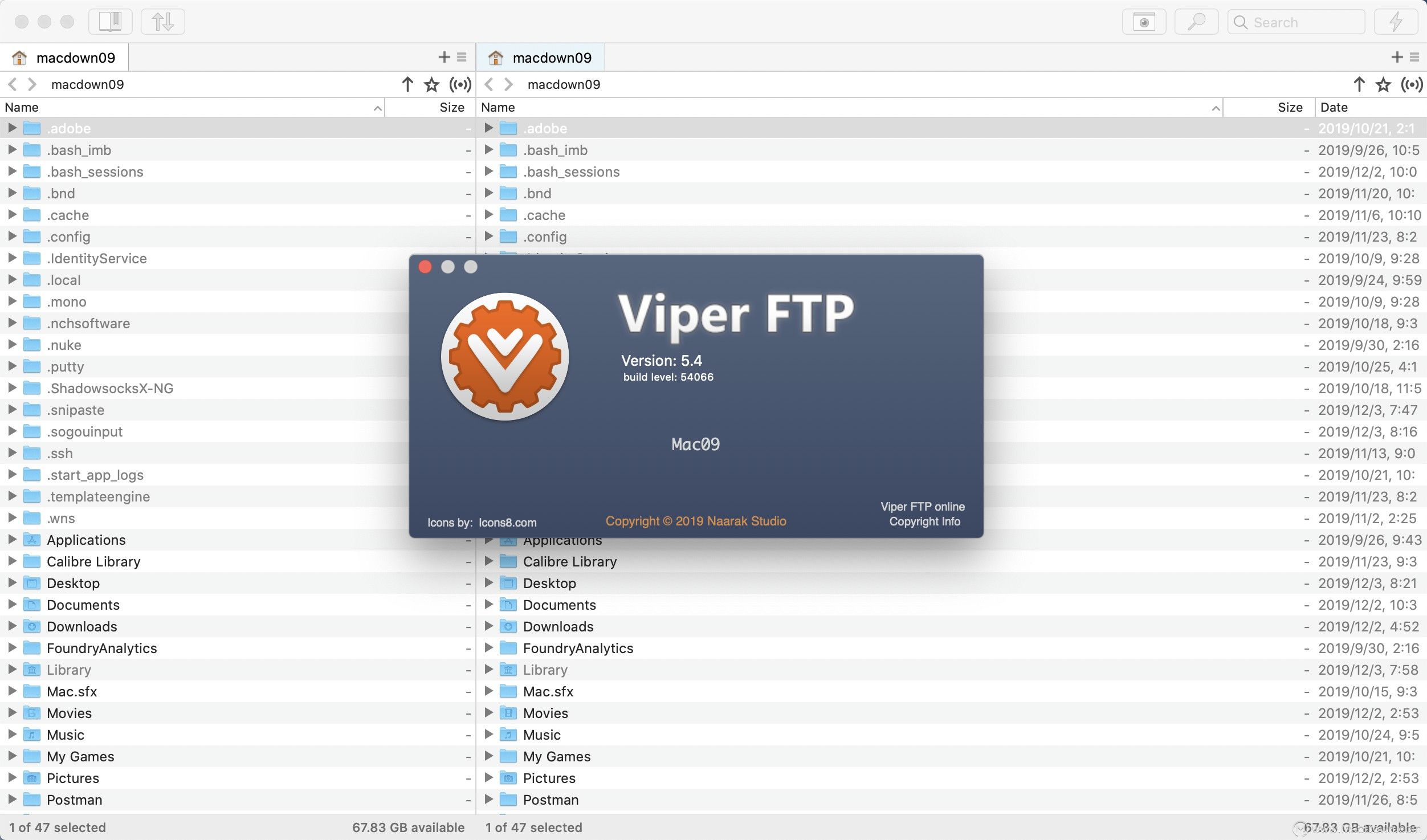Screen dimensions: 1427x840
Task: Click 1 of 47 selected in right status bar
Action: point(533,827)
